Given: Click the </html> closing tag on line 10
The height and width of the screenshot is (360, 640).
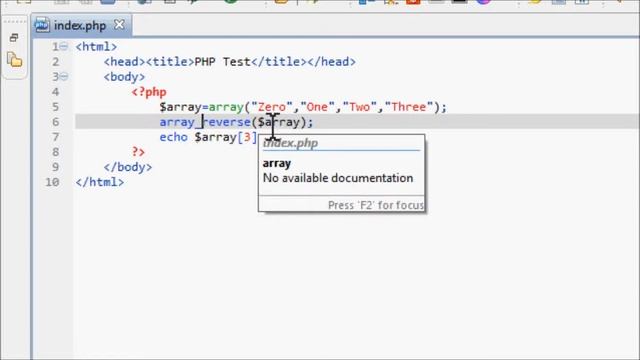Looking at the screenshot, I should (x=100, y=182).
